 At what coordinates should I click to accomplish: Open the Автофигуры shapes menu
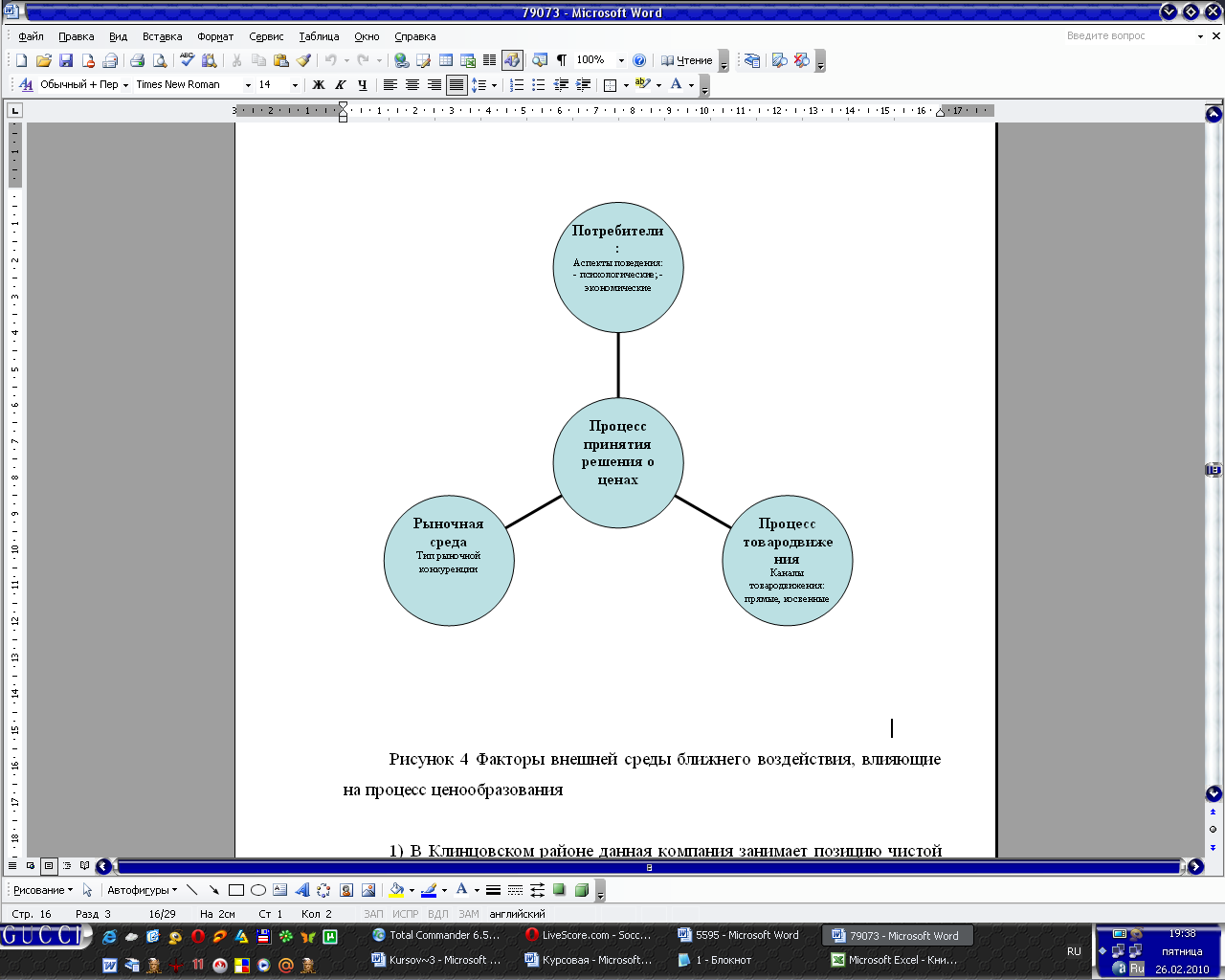(x=142, y=890)
